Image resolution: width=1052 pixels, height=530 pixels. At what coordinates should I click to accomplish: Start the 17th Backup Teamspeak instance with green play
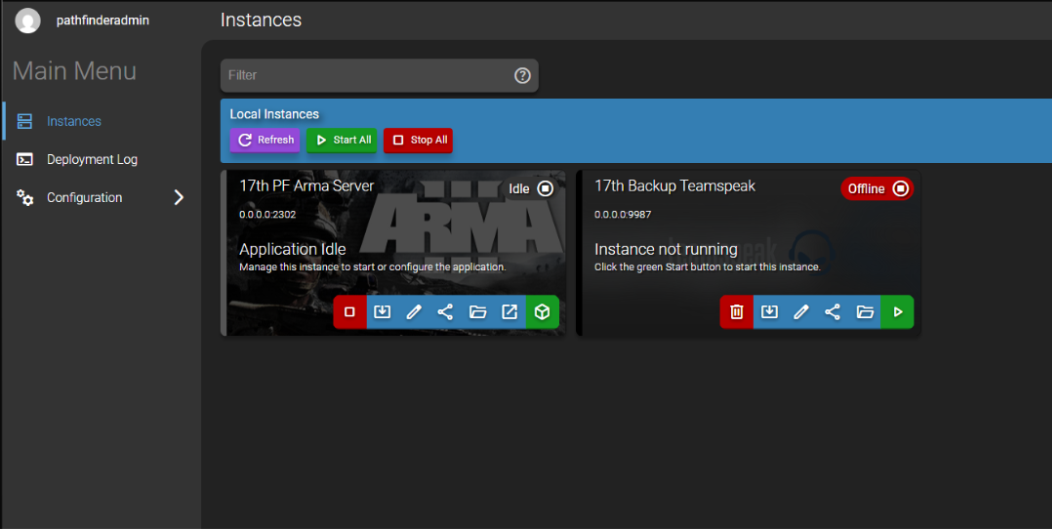898,312
